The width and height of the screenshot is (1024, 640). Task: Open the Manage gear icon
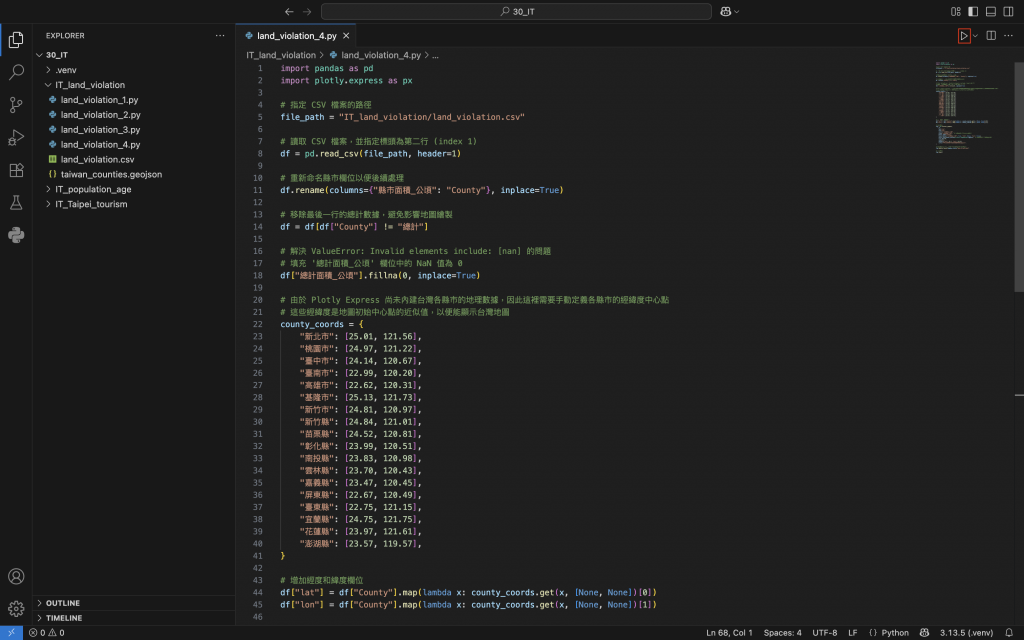(16, 608)
